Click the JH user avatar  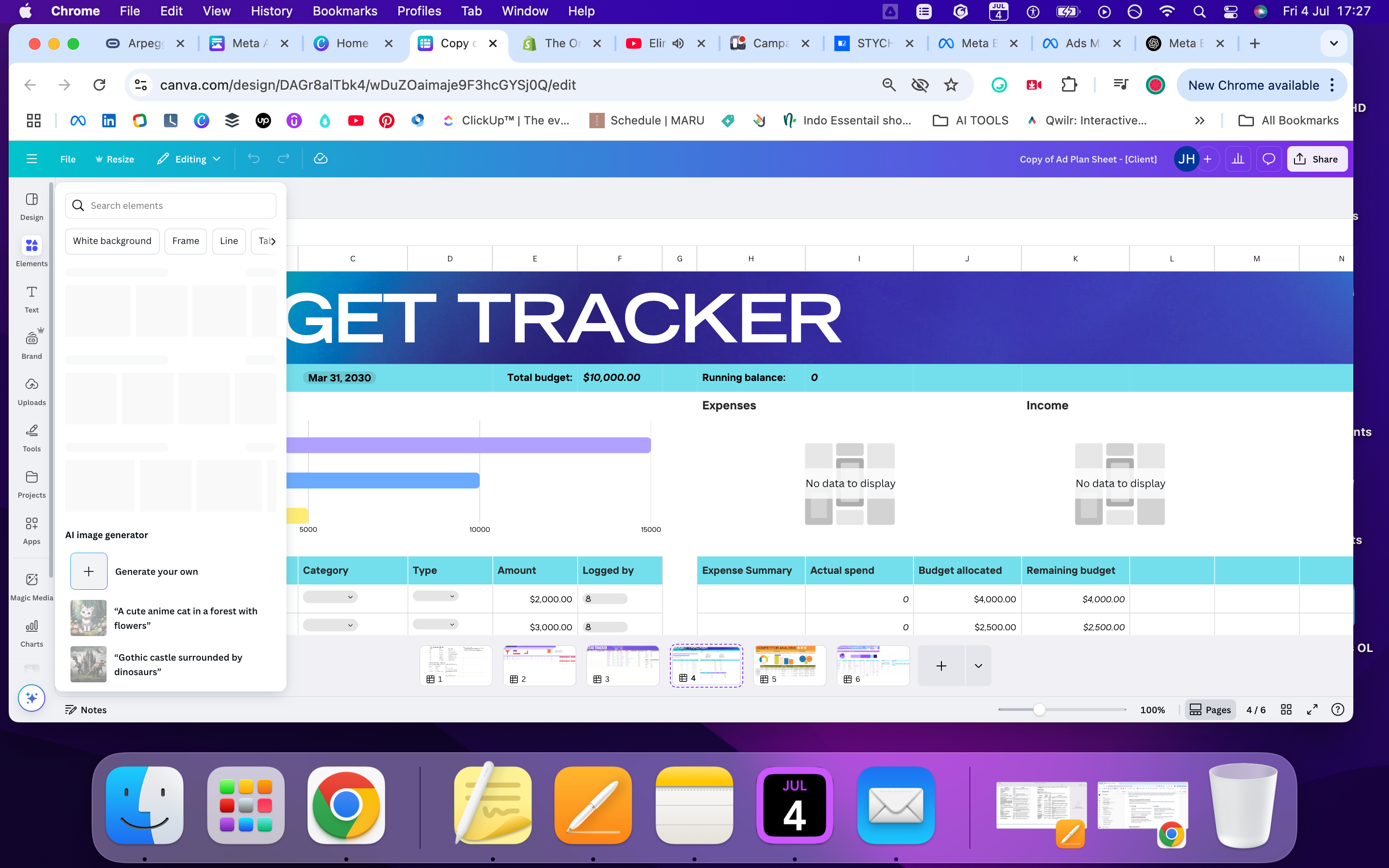pyautogui.click(x=1186, y=159)
